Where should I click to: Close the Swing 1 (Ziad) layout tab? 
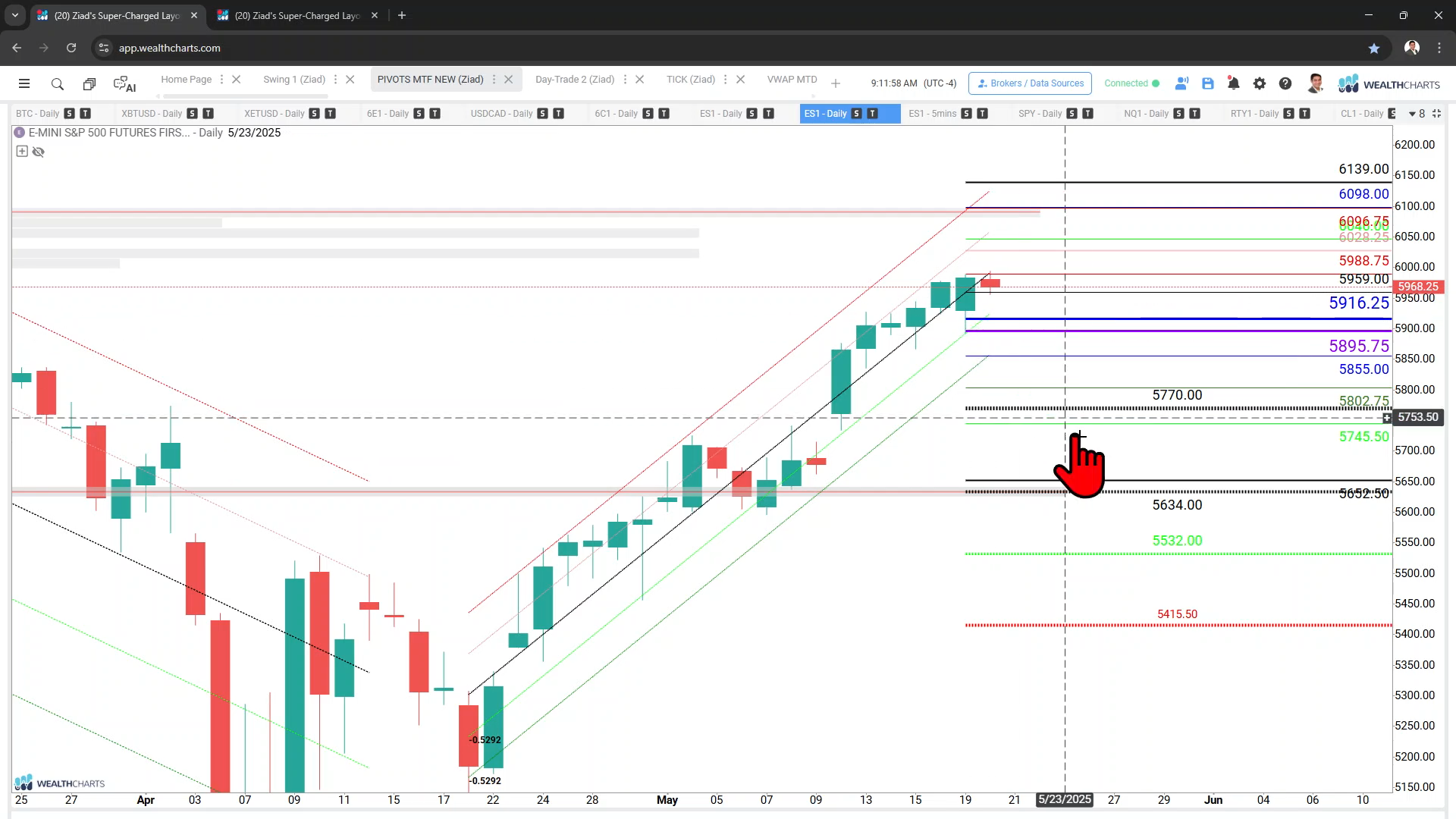pyautogui.click(x=350, y=80)
